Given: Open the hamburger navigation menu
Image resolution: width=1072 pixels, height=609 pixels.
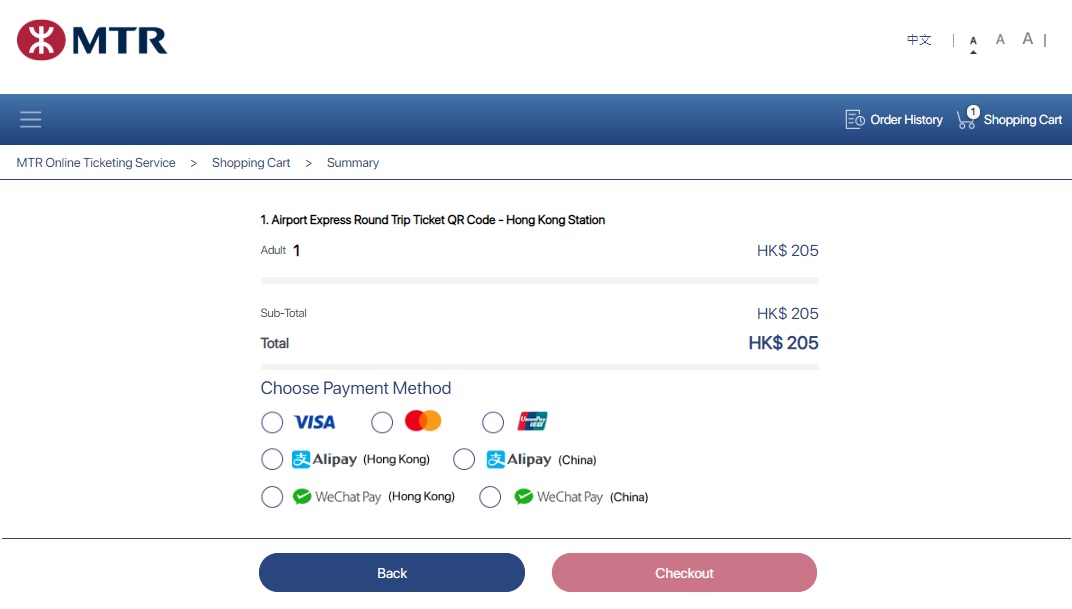Looking at the screenshot, I should click(30, 119).
